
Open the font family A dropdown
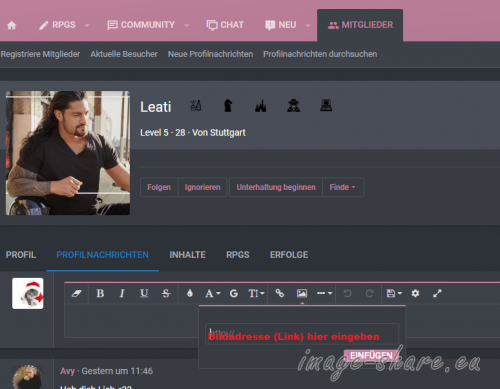point(212,293)
